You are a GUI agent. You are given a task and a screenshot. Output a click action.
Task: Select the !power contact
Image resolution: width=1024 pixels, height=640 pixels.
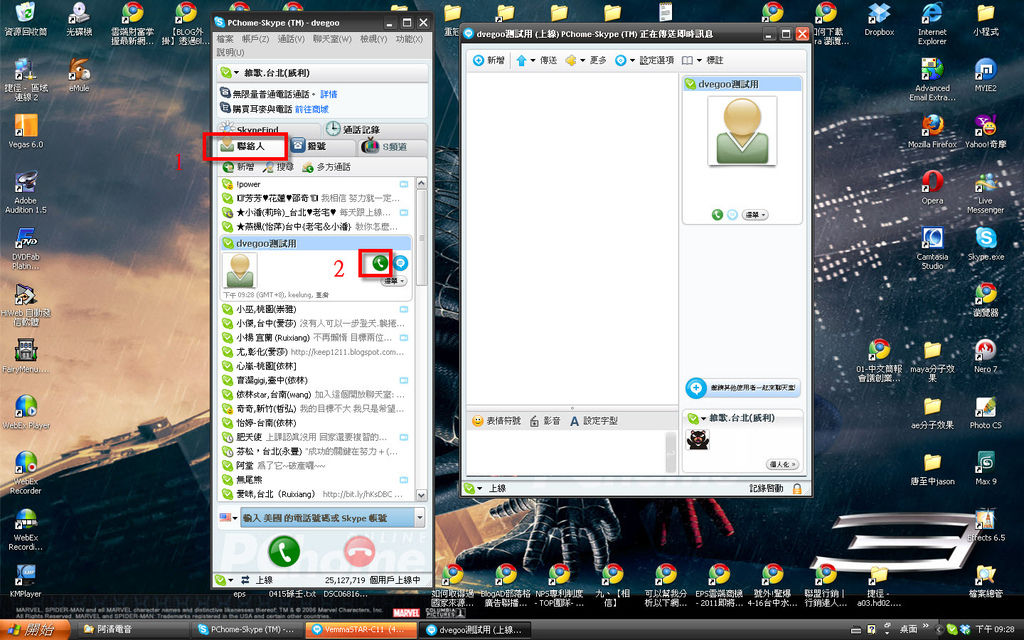[315, 184]
